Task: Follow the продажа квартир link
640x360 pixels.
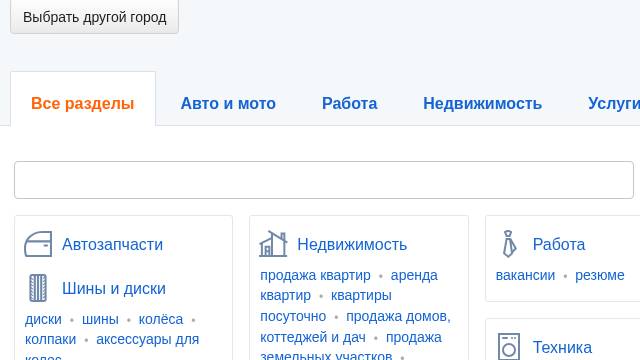Action: (x=316, y=276)
